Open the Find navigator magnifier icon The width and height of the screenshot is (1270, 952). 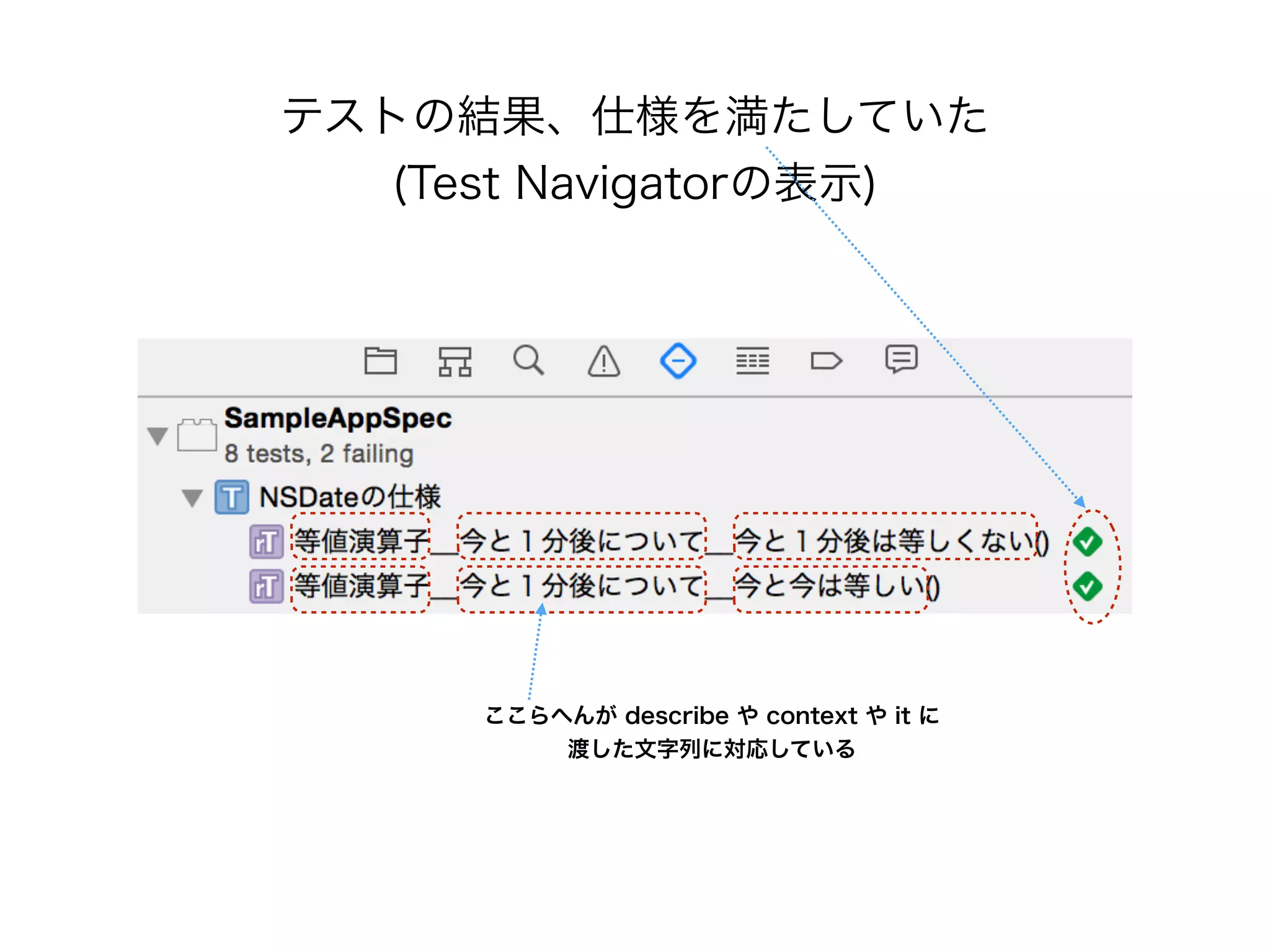click(528, 360)
